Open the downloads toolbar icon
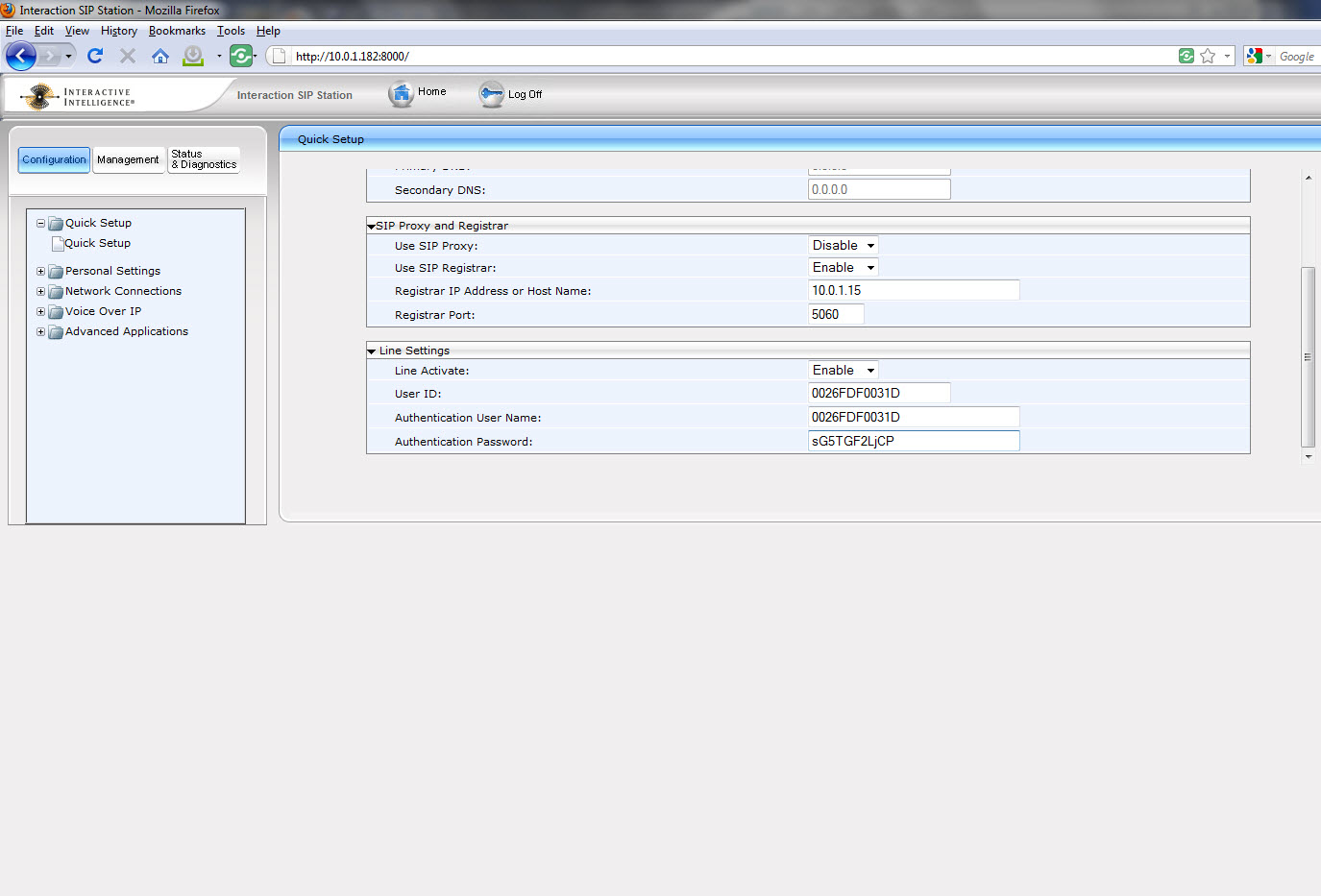 pyautogui.click(x=193, y=56)
